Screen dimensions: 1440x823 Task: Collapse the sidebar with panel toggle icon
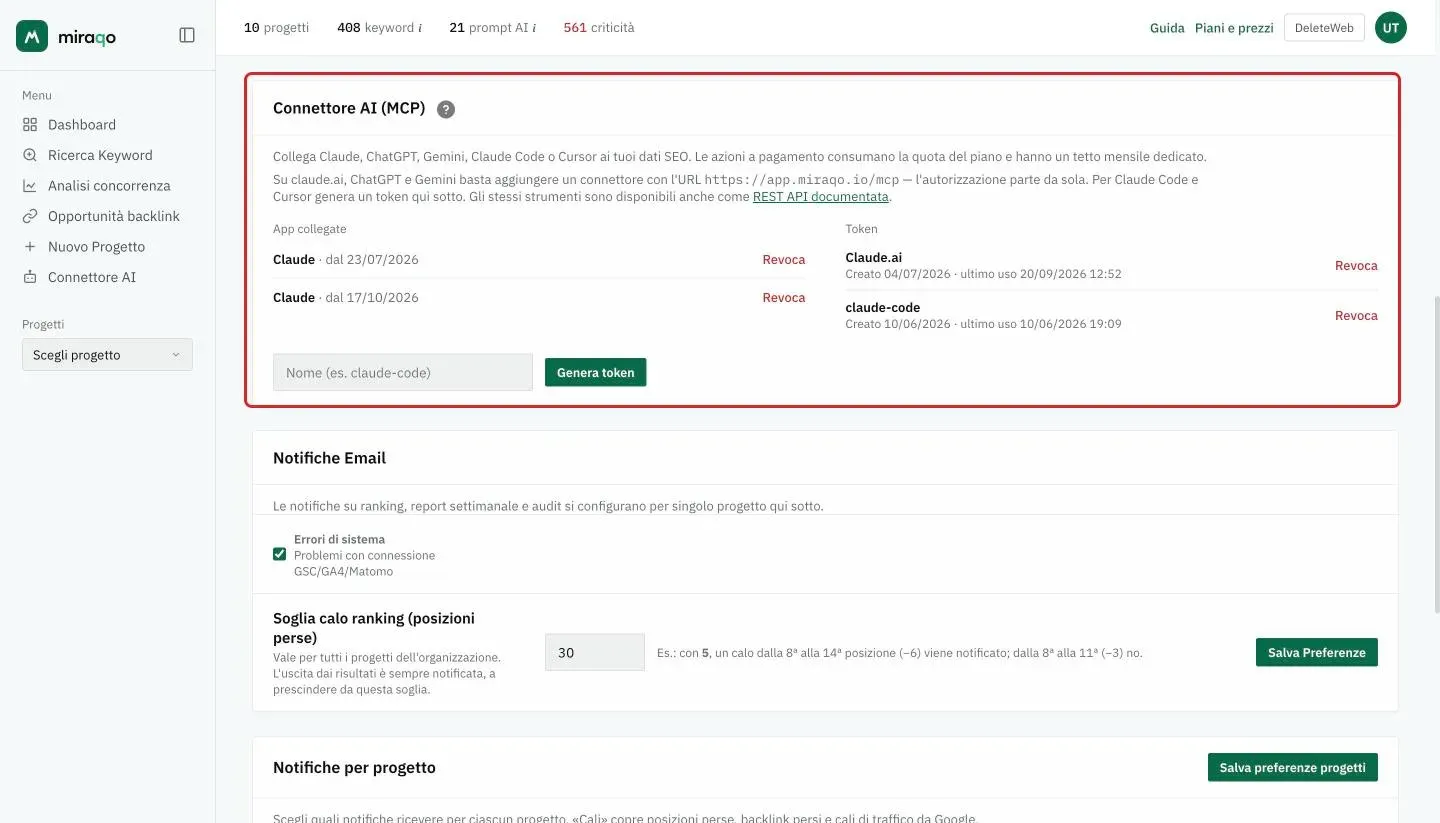click(187, 35)
